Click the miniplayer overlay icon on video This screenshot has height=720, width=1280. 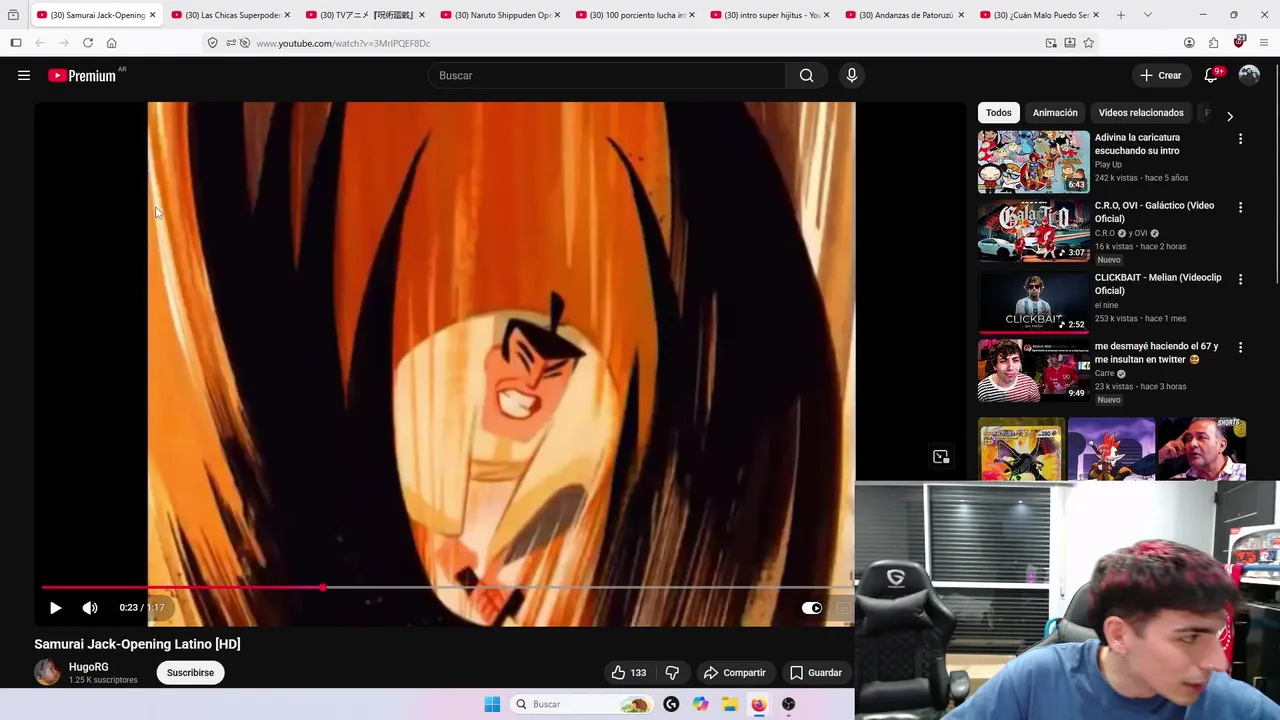[941, 456]
